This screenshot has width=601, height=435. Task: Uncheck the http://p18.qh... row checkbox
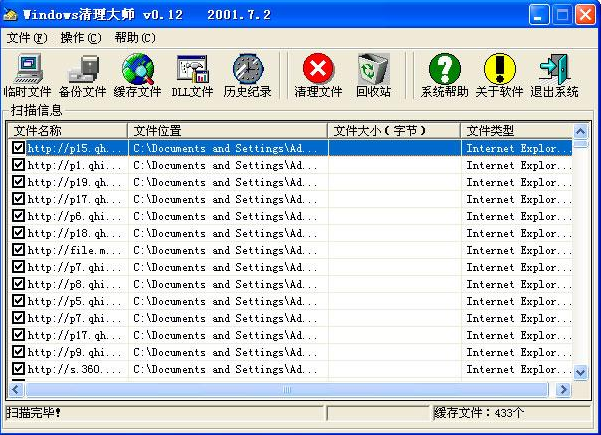[x=18, y=233]
